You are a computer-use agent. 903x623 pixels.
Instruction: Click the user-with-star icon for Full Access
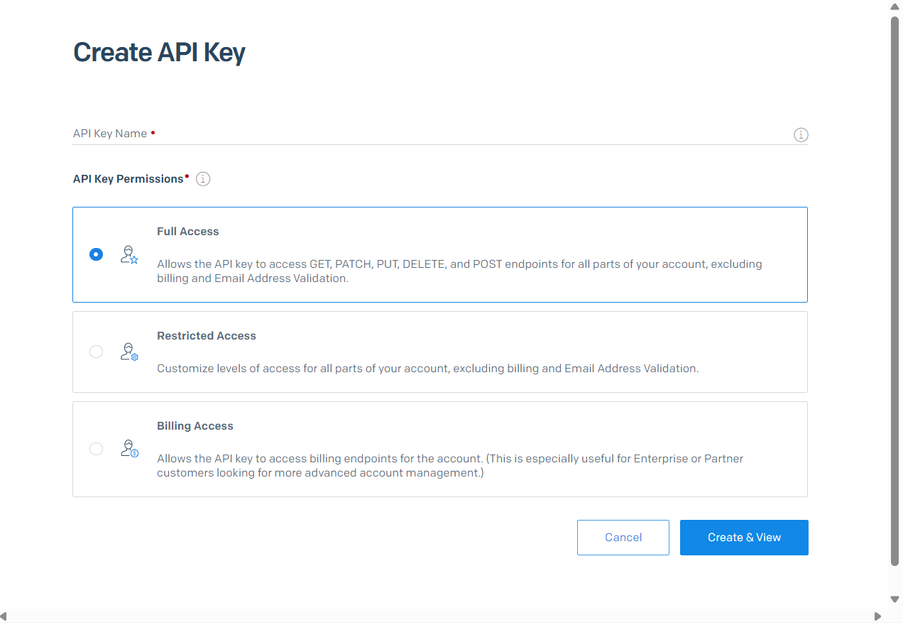(128, 254)
